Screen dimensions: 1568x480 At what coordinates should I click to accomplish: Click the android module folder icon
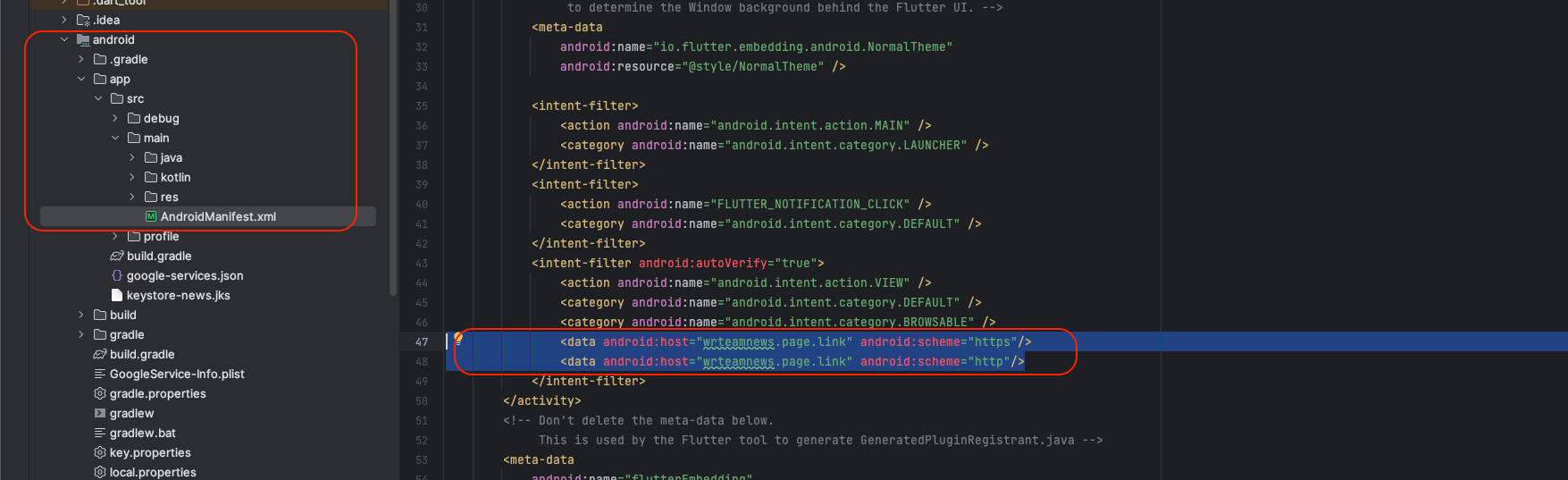[x=83, y=40]
